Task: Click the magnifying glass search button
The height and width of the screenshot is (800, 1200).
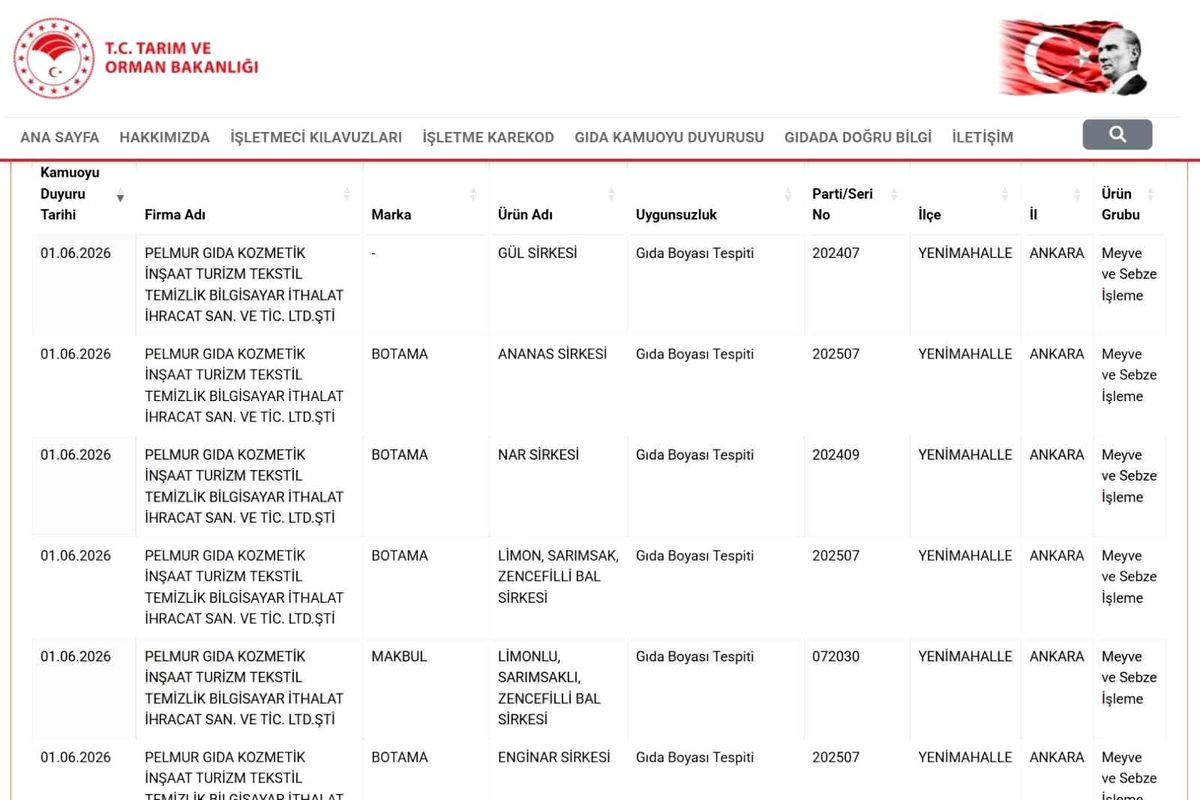Action: click(1117, 134)
